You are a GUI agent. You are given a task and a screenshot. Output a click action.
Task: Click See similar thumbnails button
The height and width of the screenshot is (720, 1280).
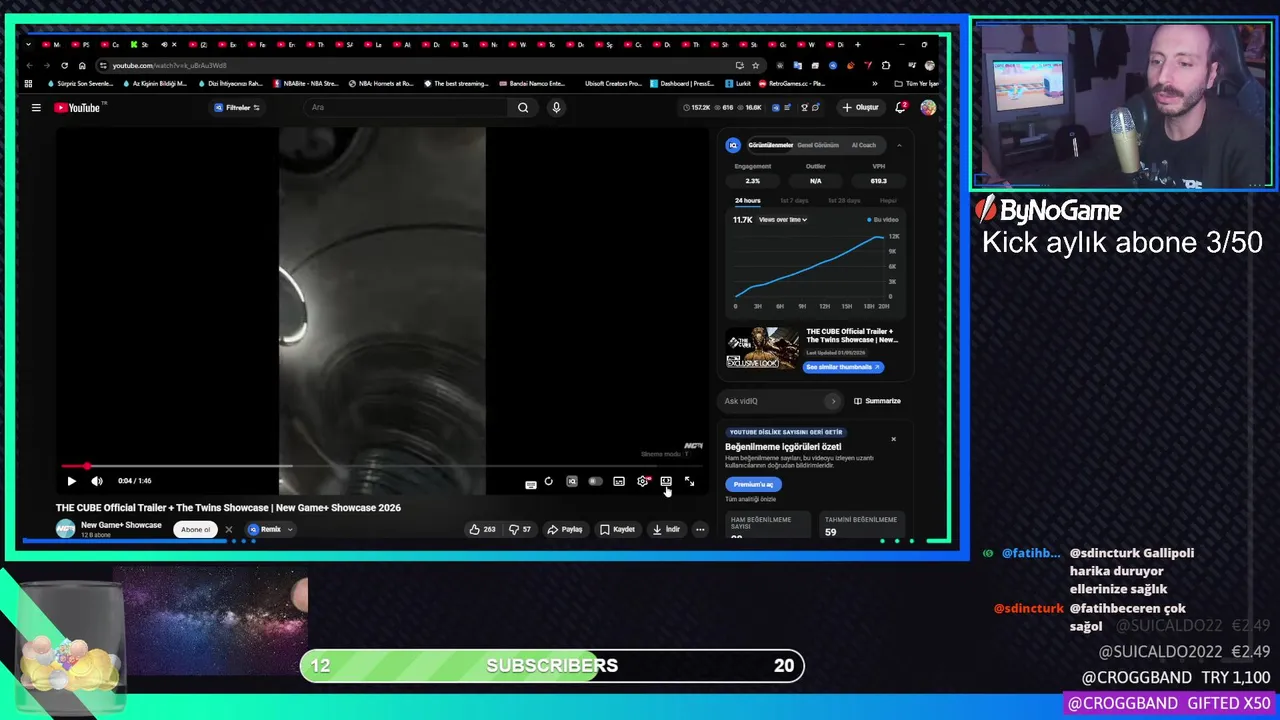click(844, 367)
